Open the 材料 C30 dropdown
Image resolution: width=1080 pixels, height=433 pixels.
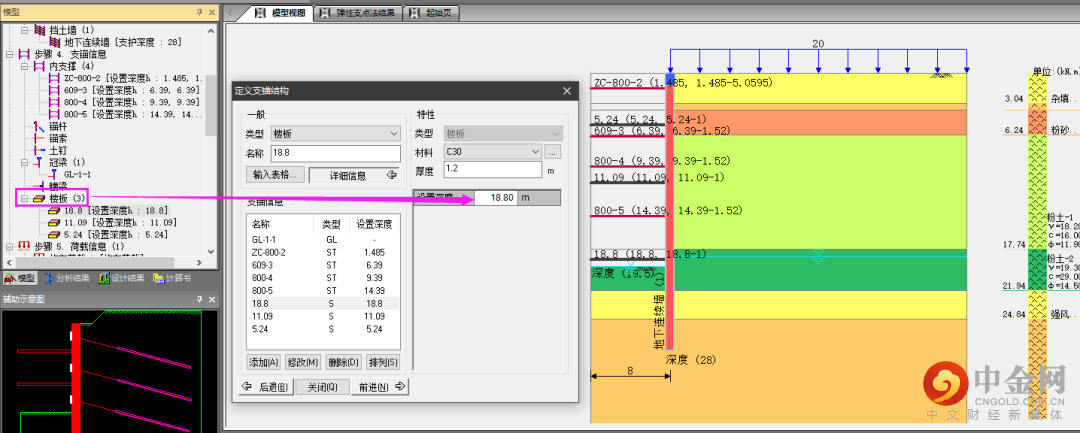(x=491, y=152)
